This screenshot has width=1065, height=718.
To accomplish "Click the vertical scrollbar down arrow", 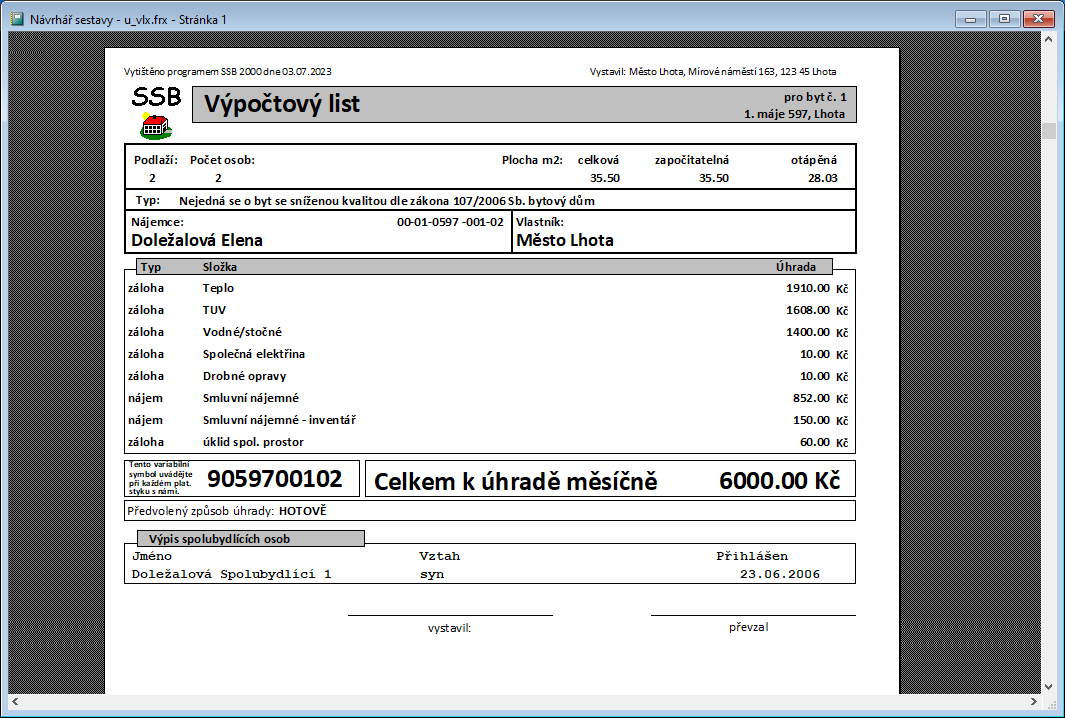I will click(1048, 686).
